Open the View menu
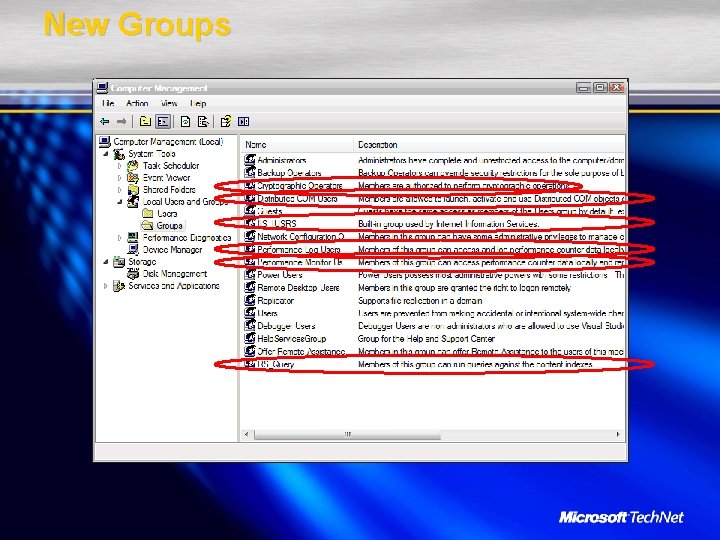This screenshot has height=540, width=720. tap(169, 103)
